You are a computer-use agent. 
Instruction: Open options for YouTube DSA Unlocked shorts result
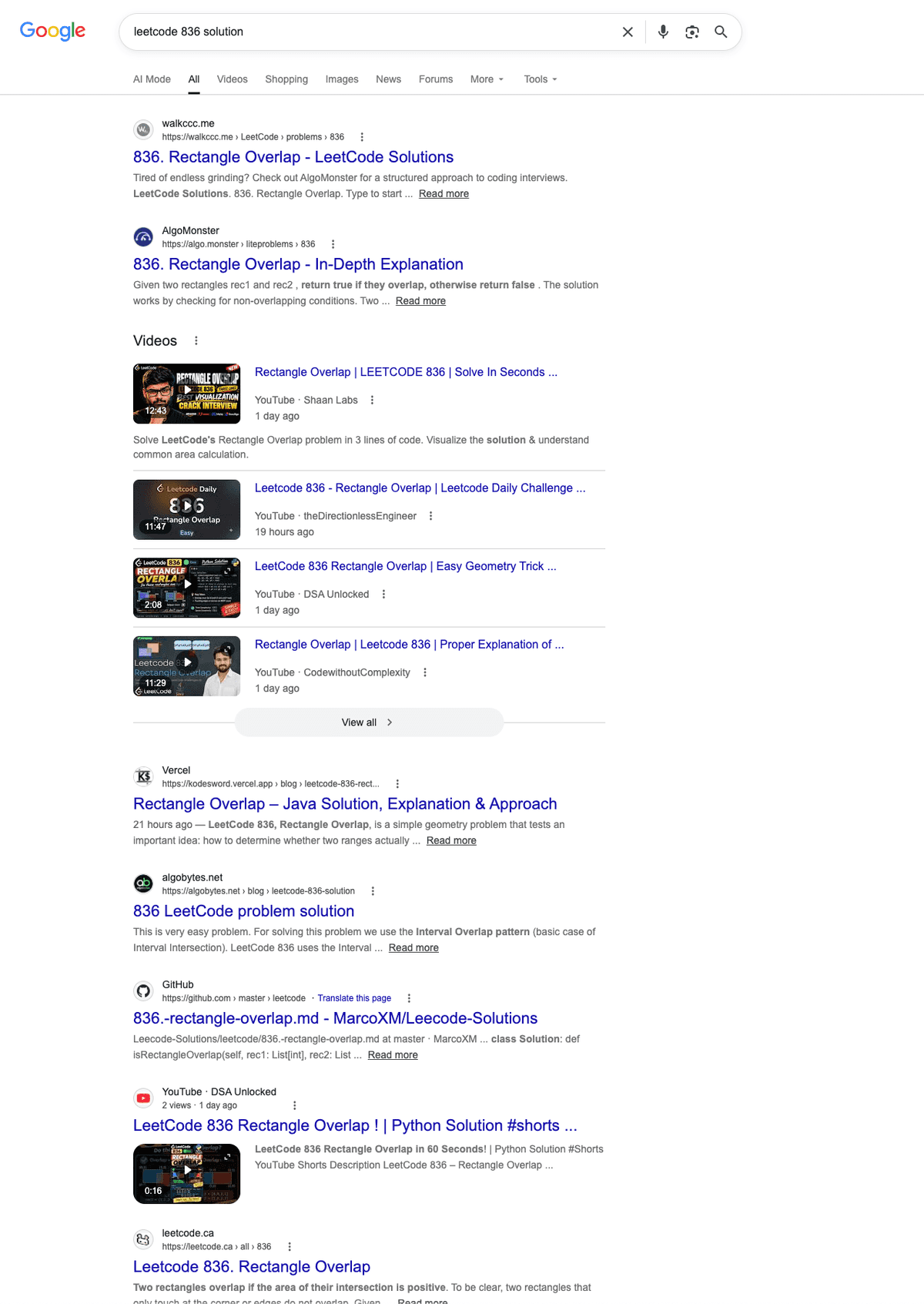point(294,1105)
